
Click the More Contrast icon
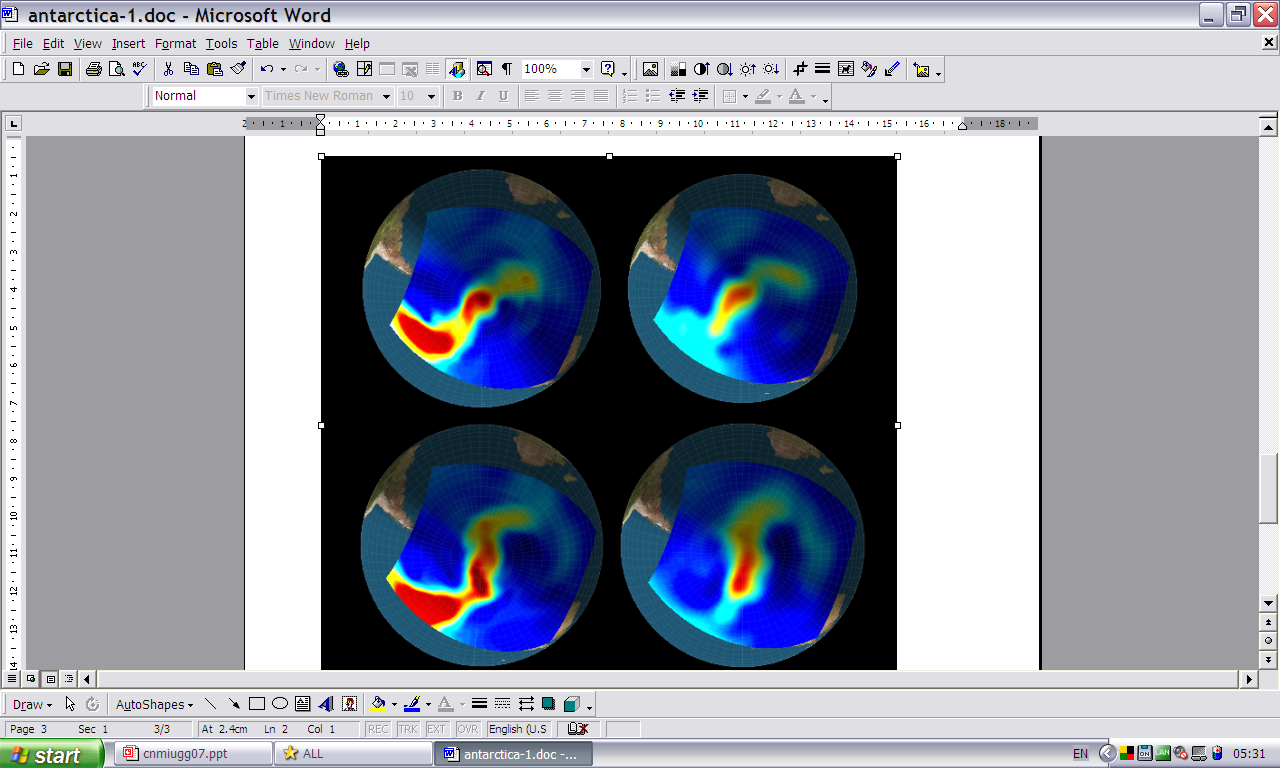701,69
